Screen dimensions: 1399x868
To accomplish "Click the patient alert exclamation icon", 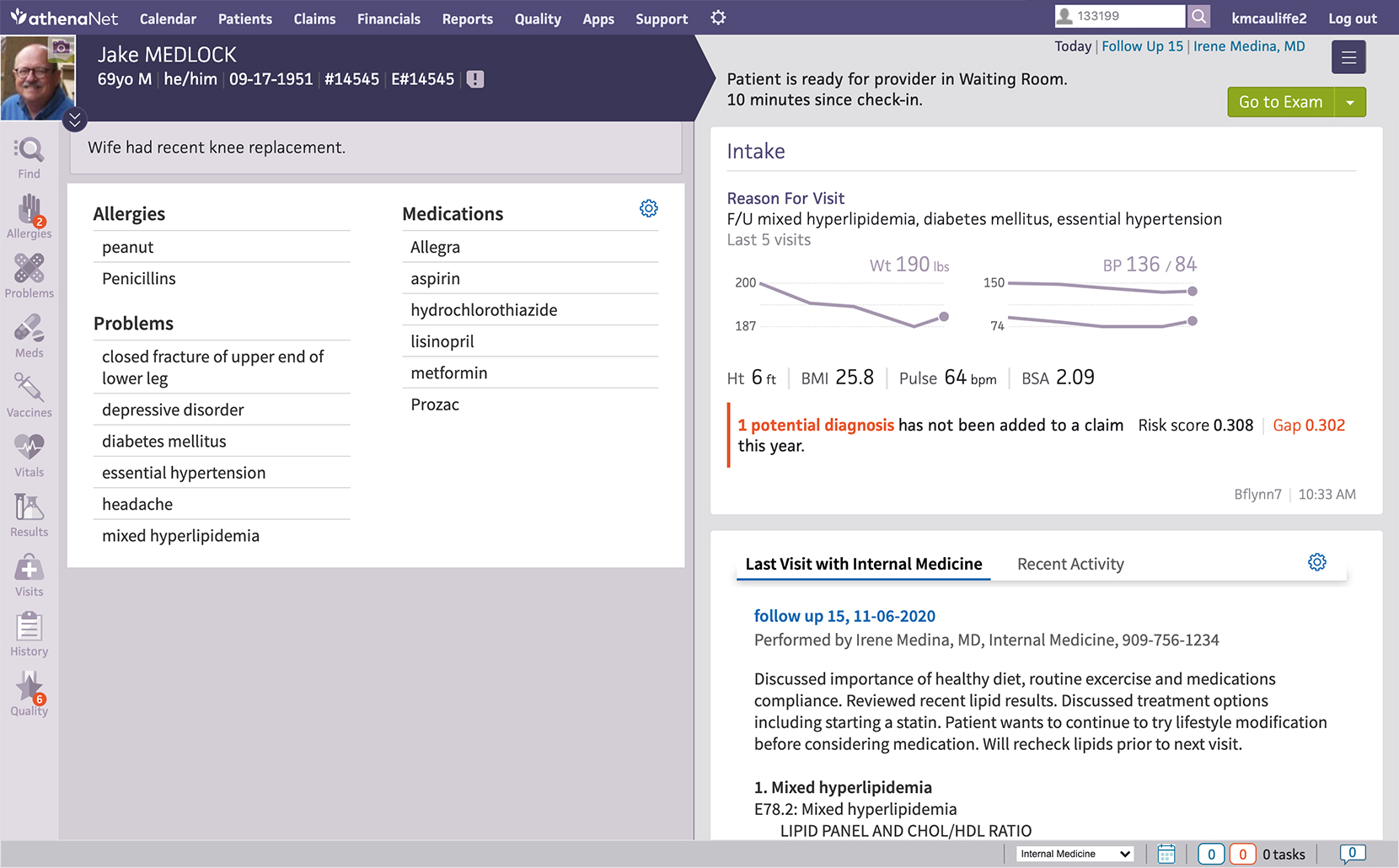I will click(x=475, y=79).
